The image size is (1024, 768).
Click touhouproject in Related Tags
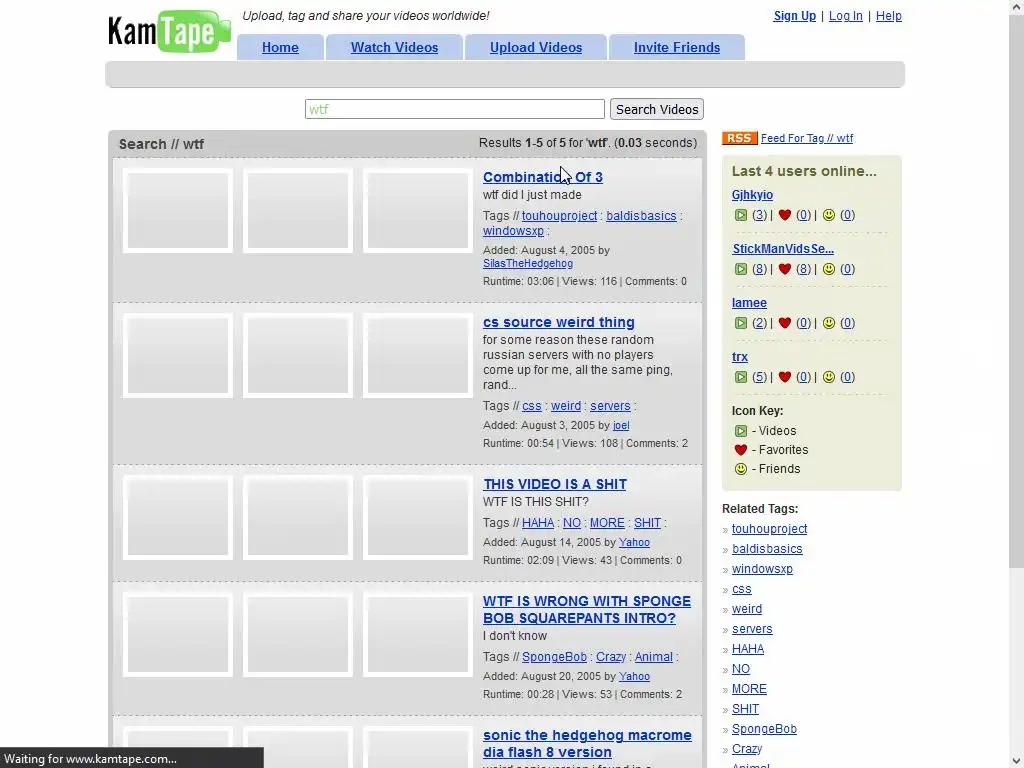[769, 529]
